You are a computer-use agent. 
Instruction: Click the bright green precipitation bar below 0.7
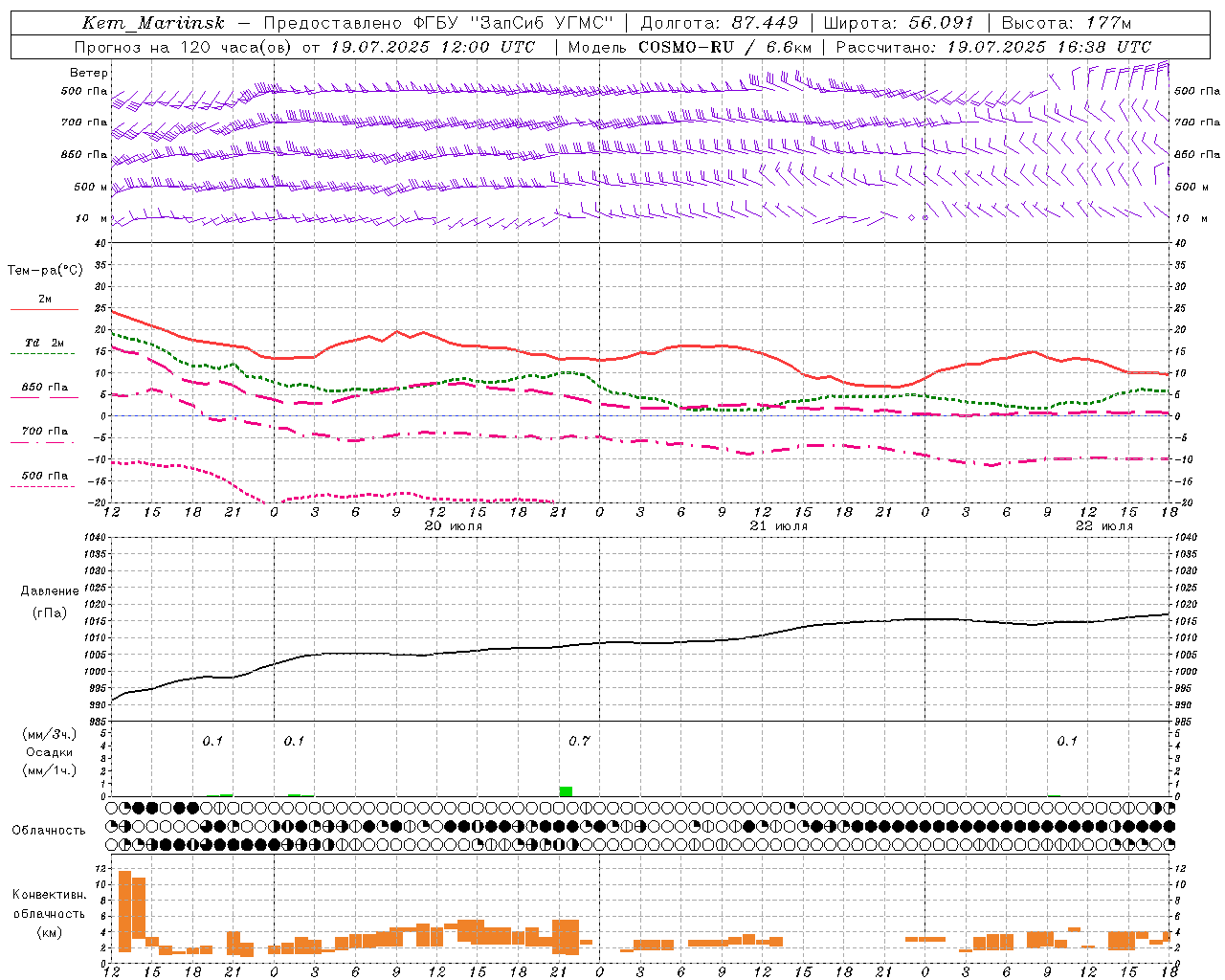566,791
